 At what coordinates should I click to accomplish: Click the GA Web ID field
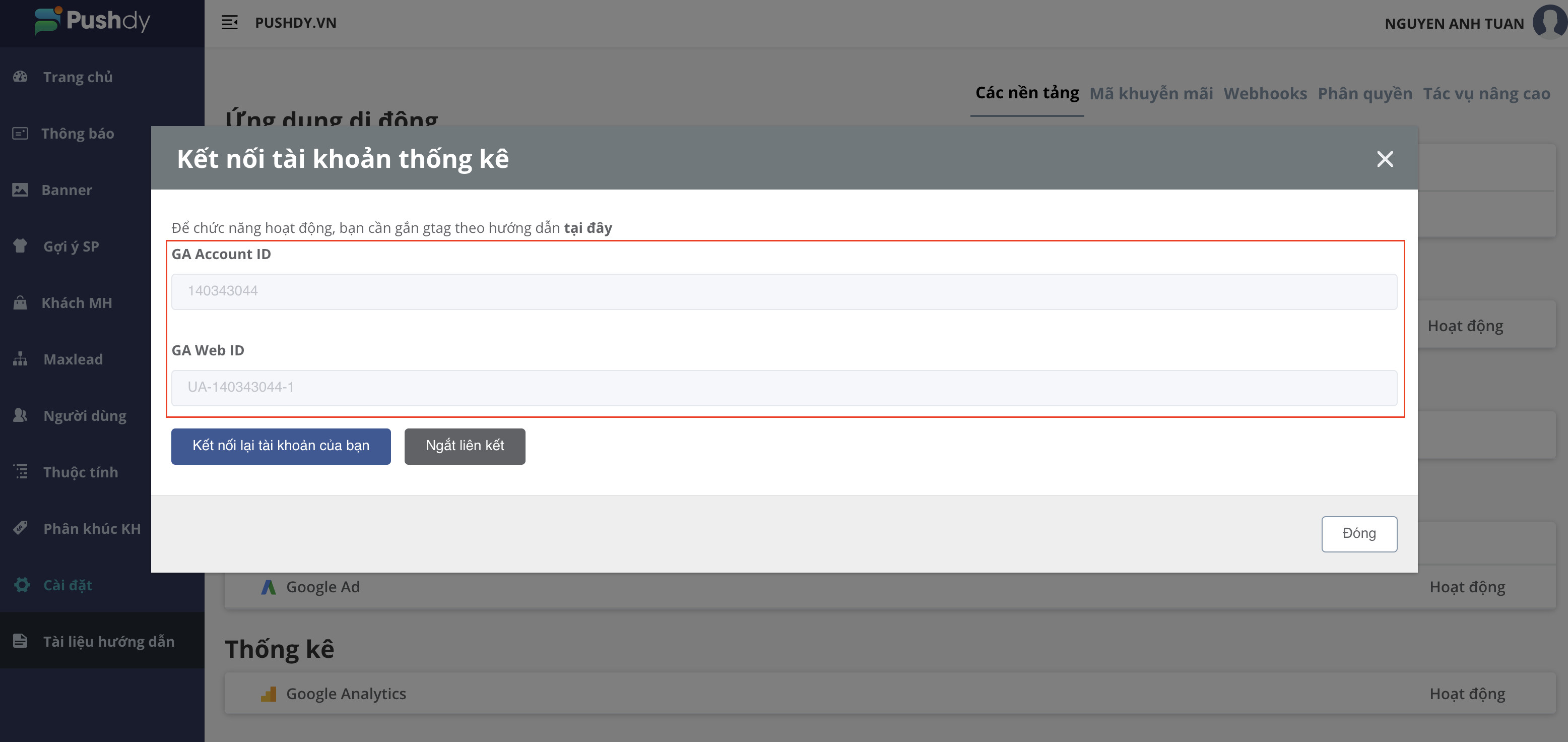click(783, 388)
